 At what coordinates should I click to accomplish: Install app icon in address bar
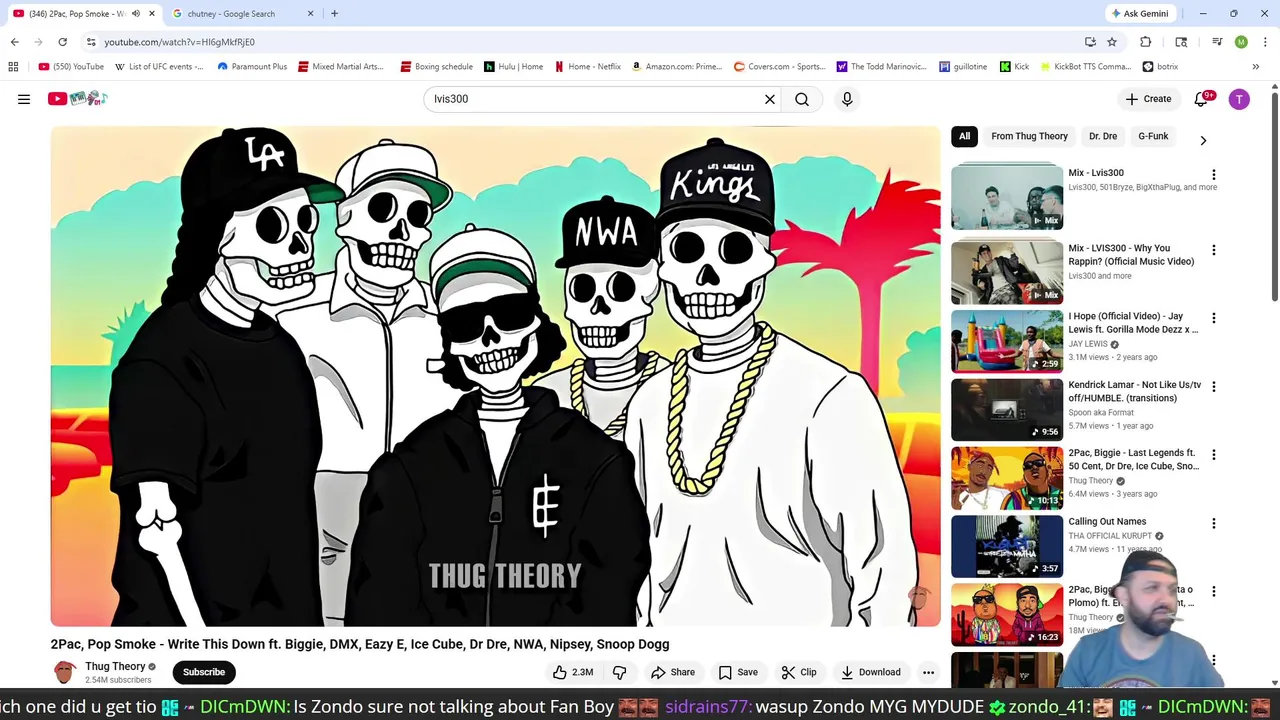(x=1090, y=42)
